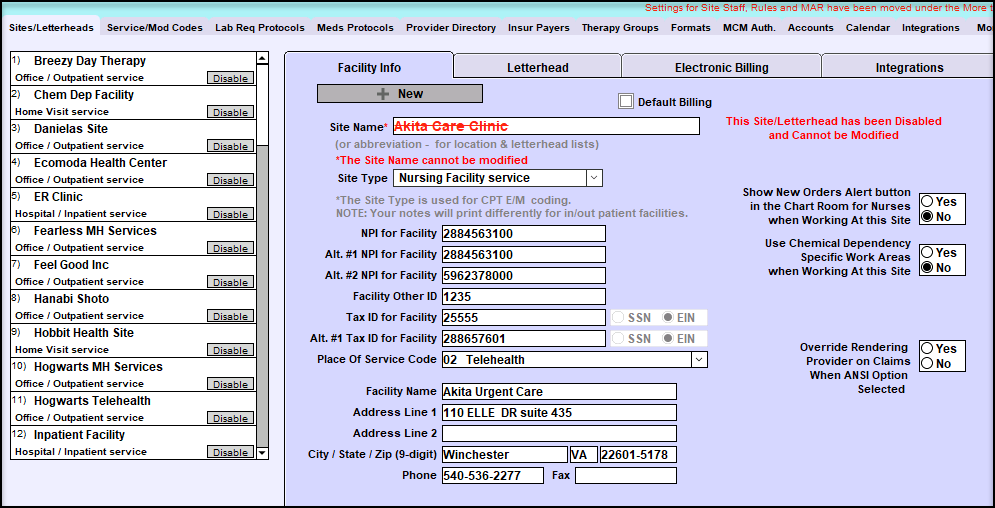Select Yes for New Orders Alert button
The height and width of the screenshot is (508, 995).
[928, 202]
